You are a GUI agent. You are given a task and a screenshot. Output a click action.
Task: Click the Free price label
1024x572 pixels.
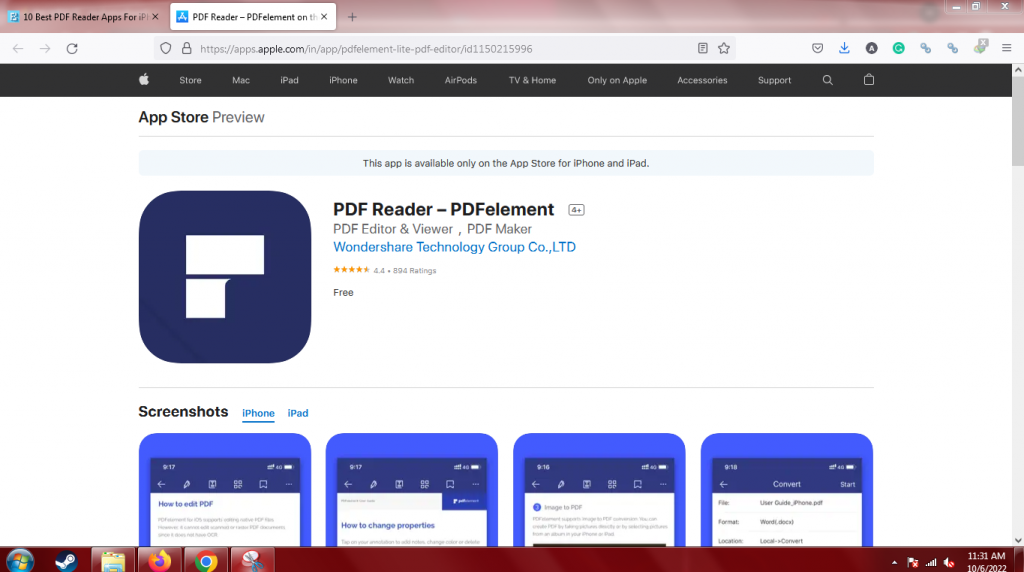344,293
